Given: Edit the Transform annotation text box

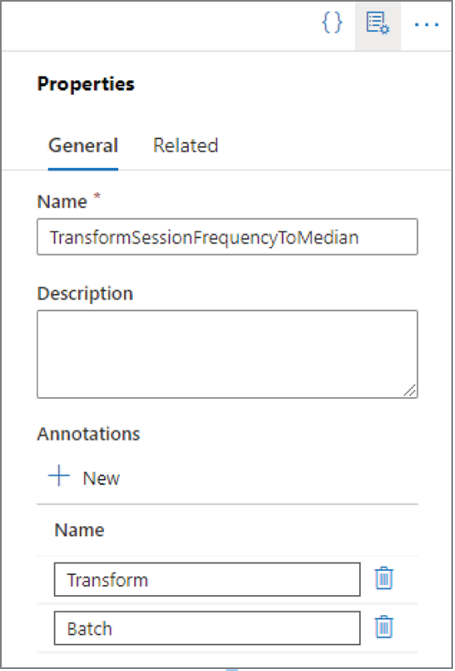Looking at the screenshot, I should [207, 579].
